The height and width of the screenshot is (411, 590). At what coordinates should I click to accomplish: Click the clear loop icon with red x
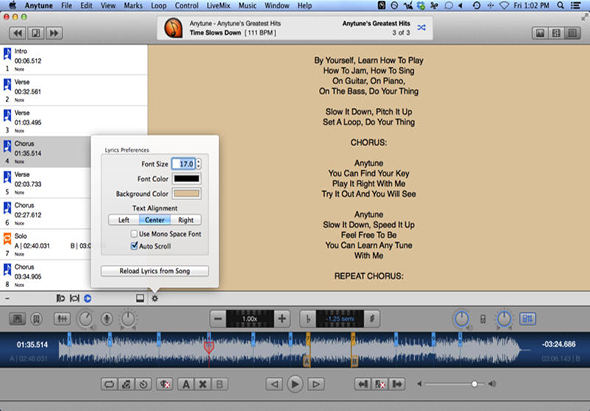coord(164,384)
